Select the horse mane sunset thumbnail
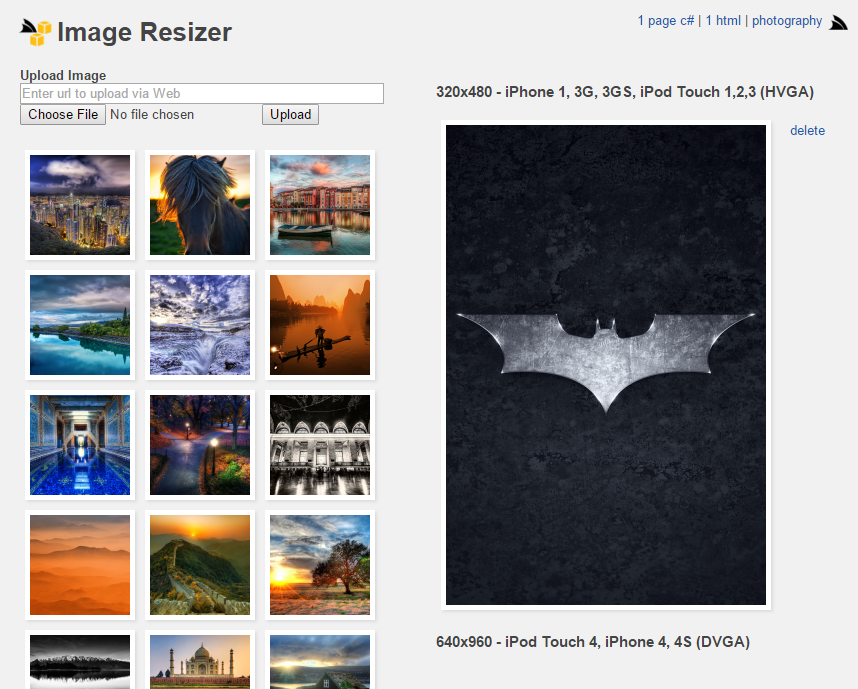The height and width of the screenshot is (689, 858). [x=200, y=205]
